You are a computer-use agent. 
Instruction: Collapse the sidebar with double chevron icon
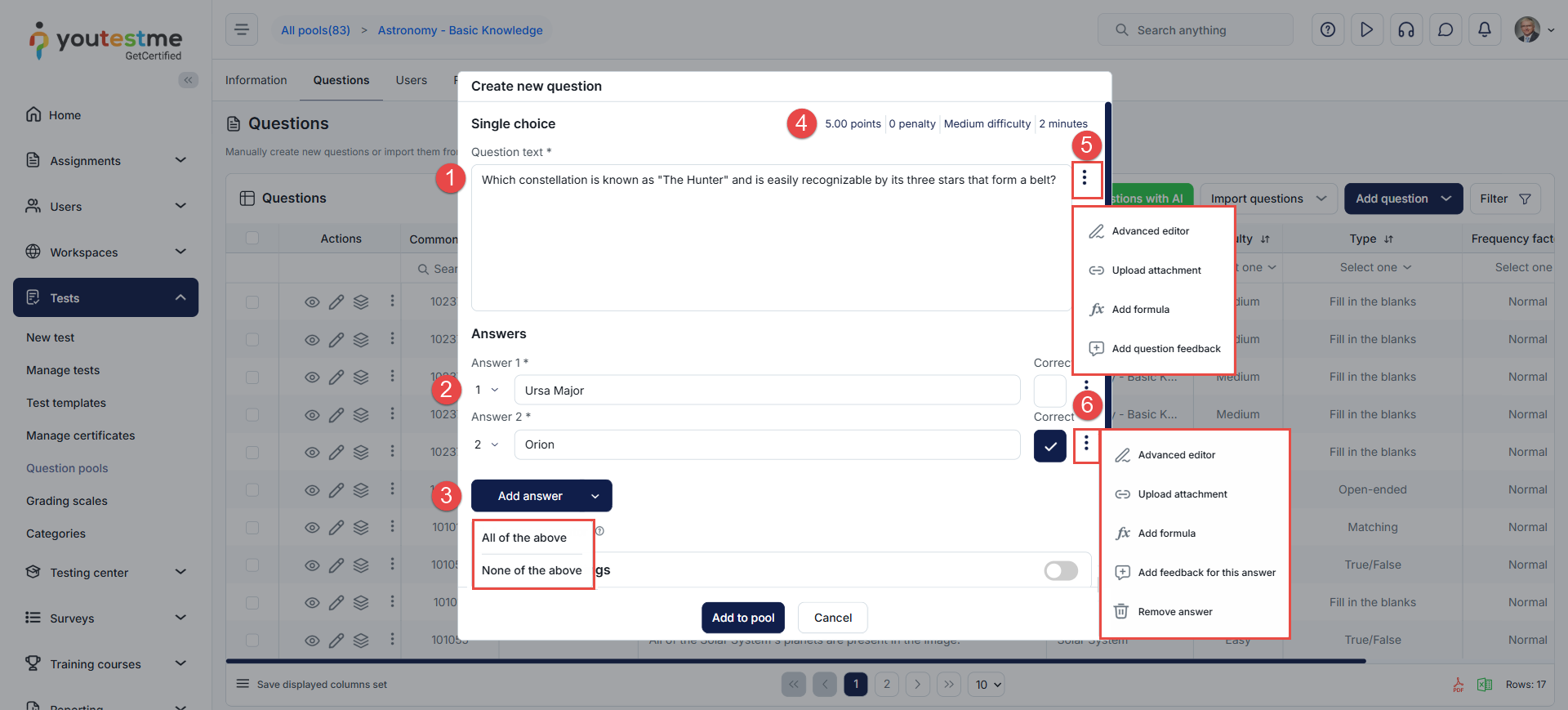coord(188,80)
